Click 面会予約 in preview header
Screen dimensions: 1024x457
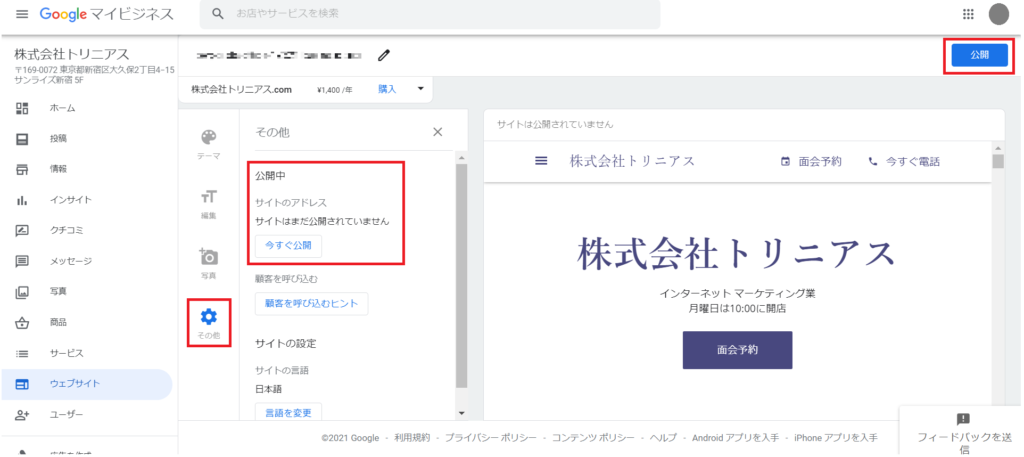point(811,161)
